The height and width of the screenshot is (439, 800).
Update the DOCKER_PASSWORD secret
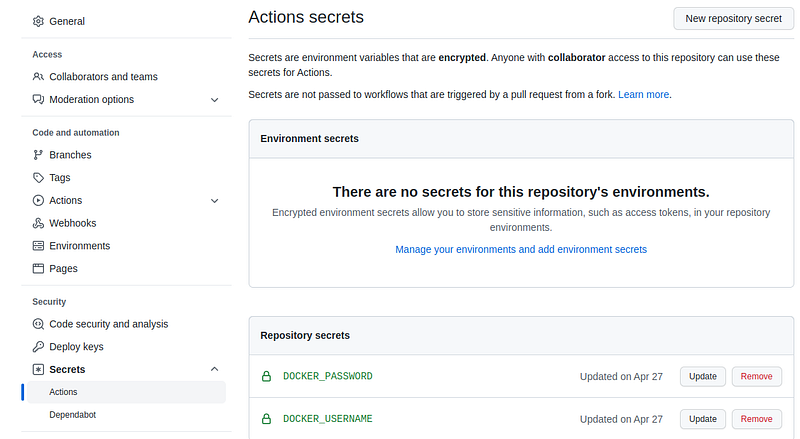coord(703,377)
